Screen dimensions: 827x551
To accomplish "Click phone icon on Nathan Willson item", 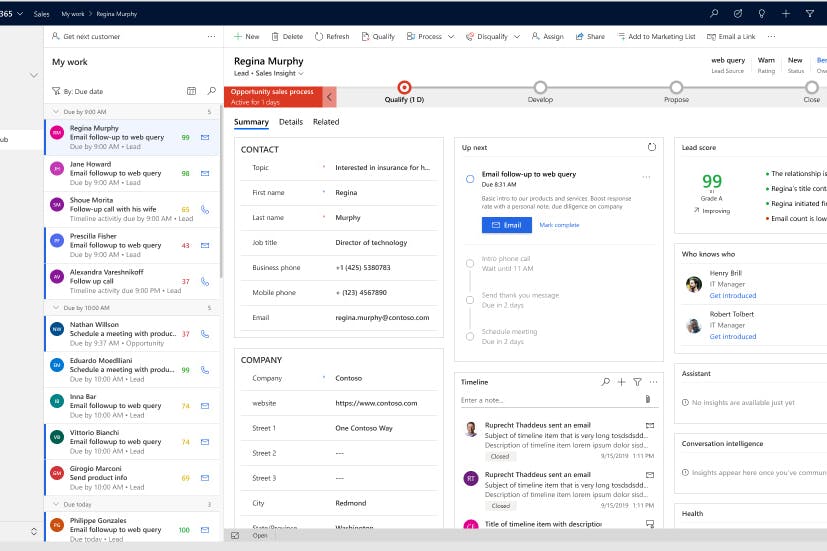I will 205,334.
